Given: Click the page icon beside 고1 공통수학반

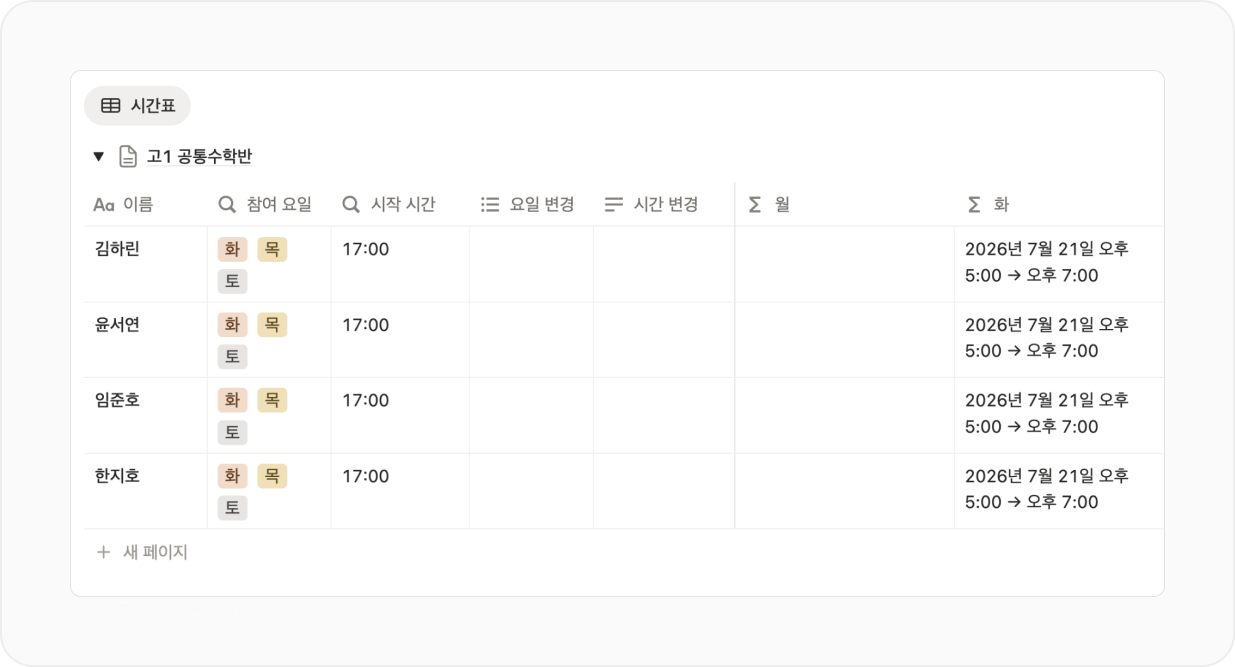Looking at the screenshot, I should coord(128,156).
